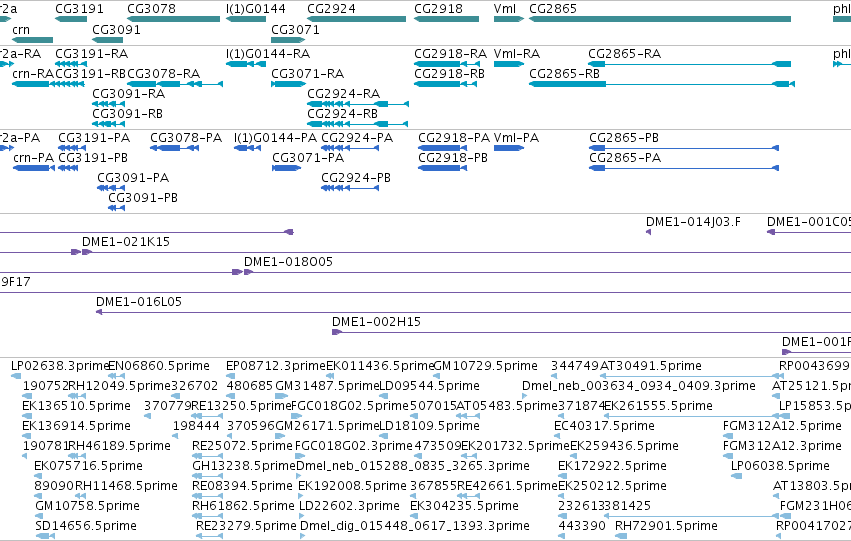This screenshot has width=851, height=541.
Task: Click transcript CG3191-RB label
Action: [91, 74]
